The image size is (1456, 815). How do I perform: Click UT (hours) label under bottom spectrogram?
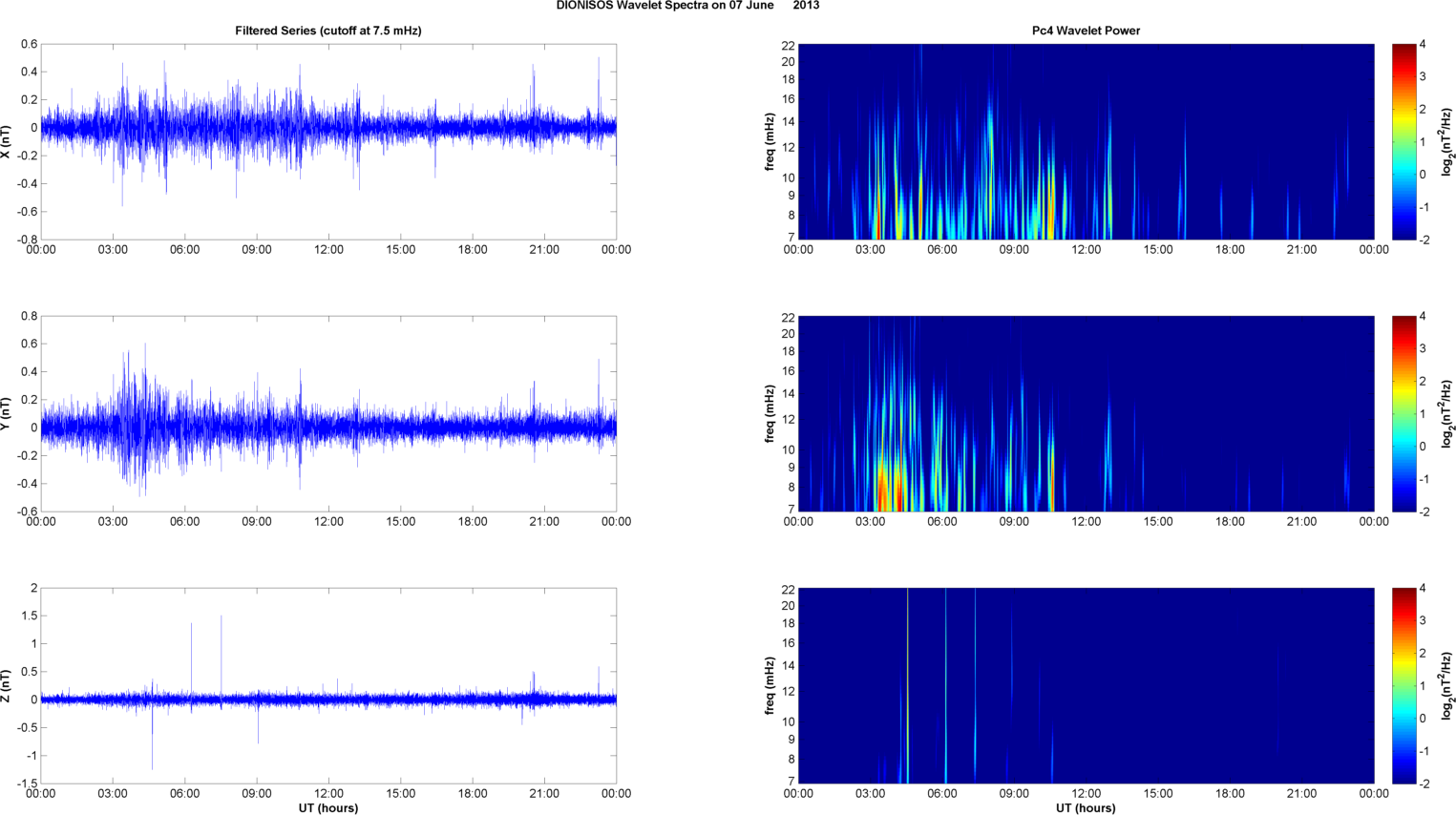(1086, 807)
